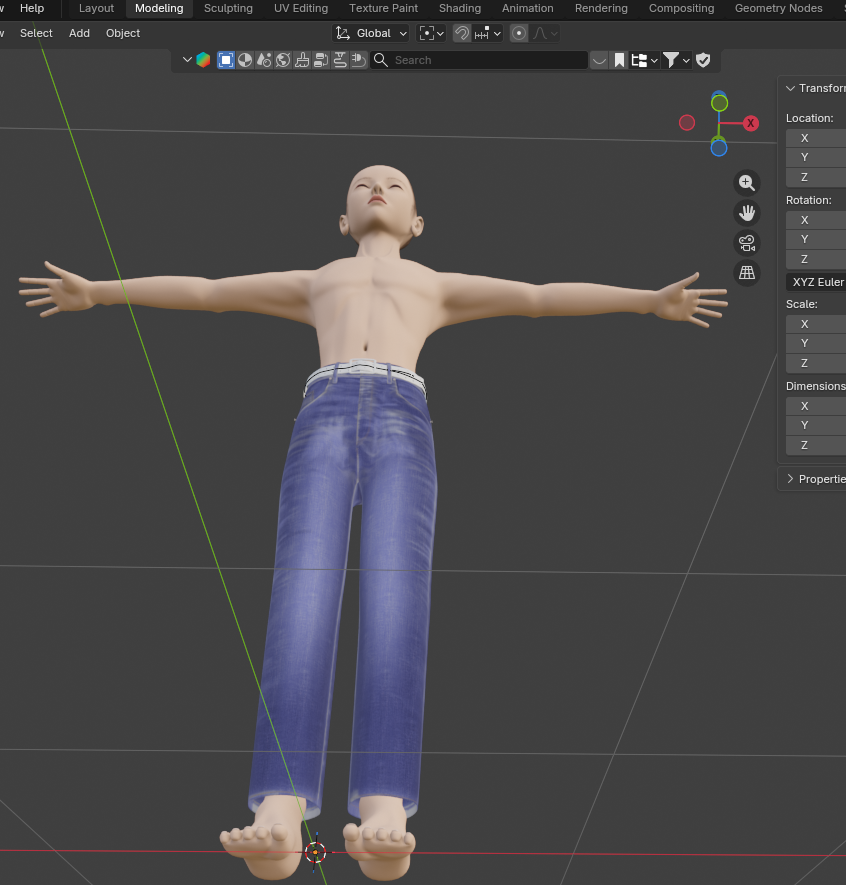Open the pivot point dropdown
This screenshot has width=846, height=885.
point(431,33)
